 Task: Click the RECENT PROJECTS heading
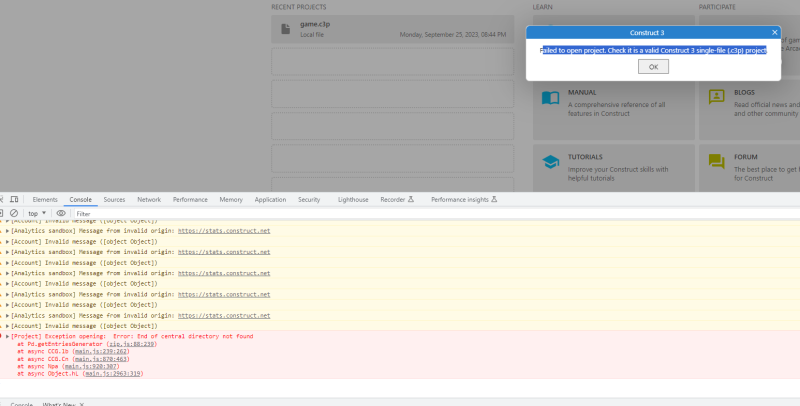(298, 7)
